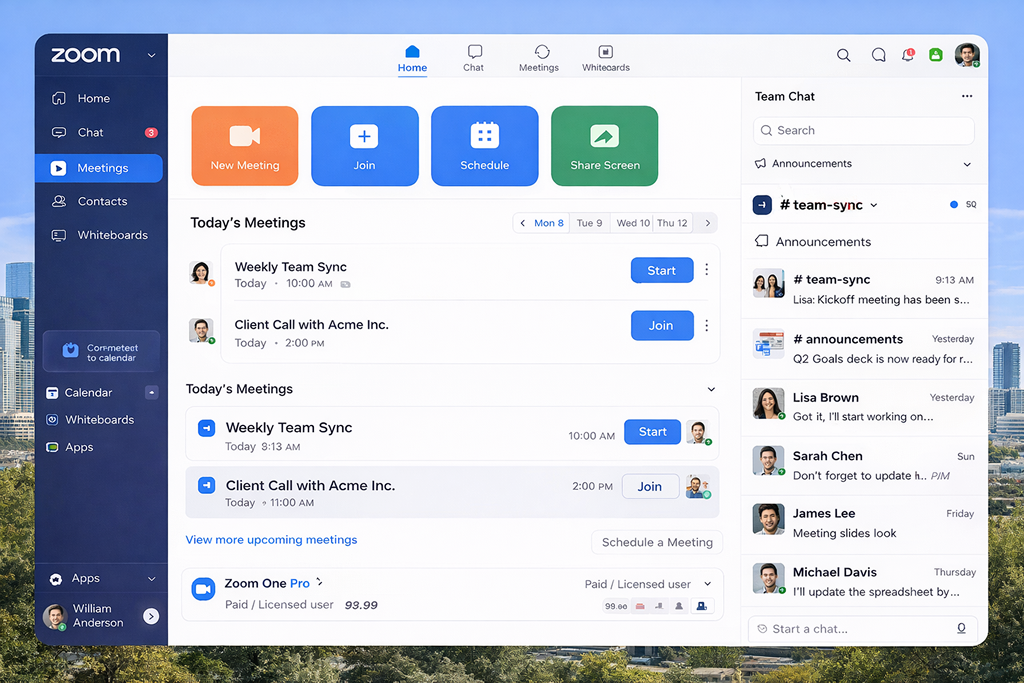Open the Team Chat more options ellipsis
Viewport: 1024px width, 683px height.
(x=966, y=97)
